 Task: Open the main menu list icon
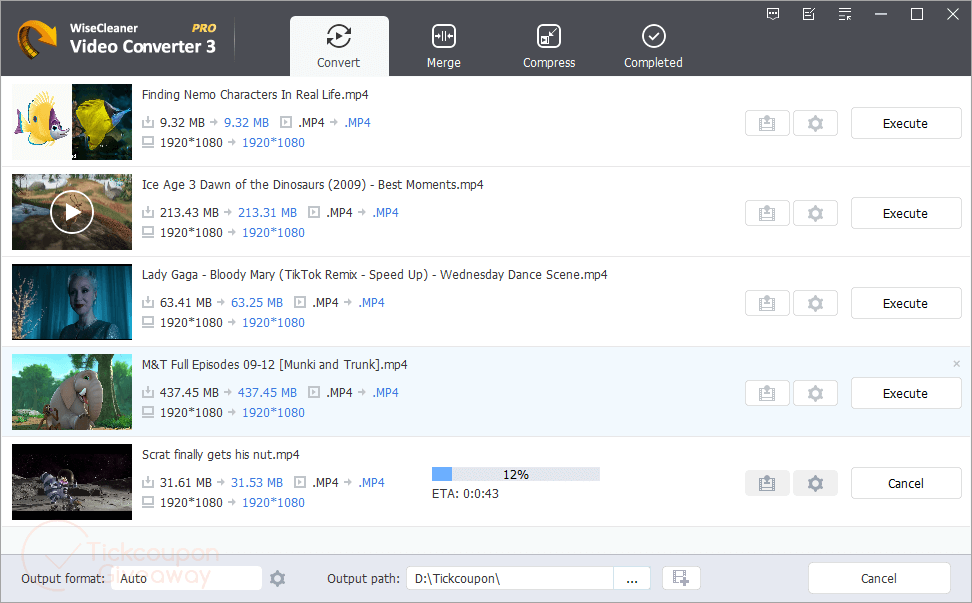(845, 14)
